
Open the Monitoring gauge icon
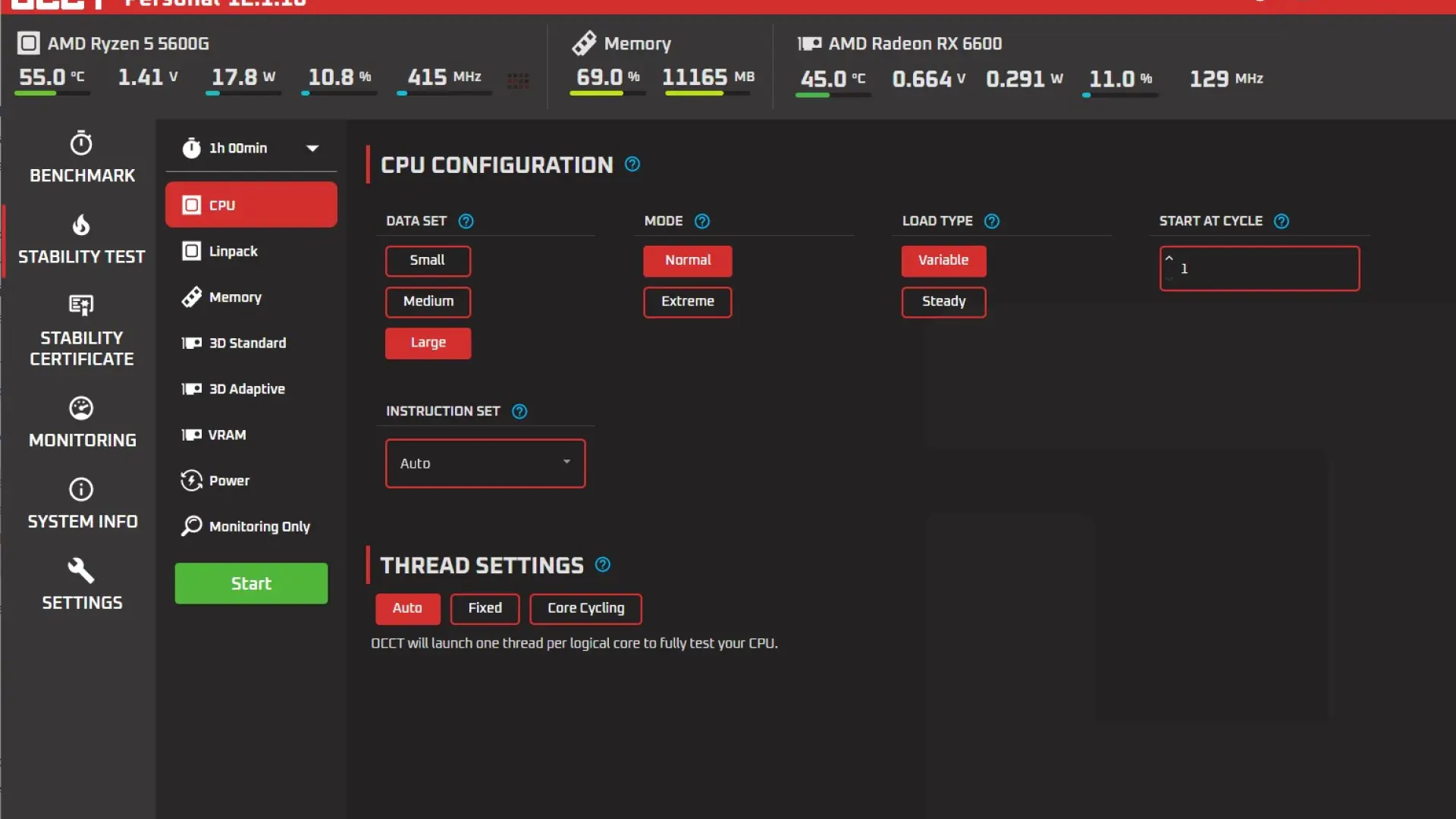(x=81, y=408)
